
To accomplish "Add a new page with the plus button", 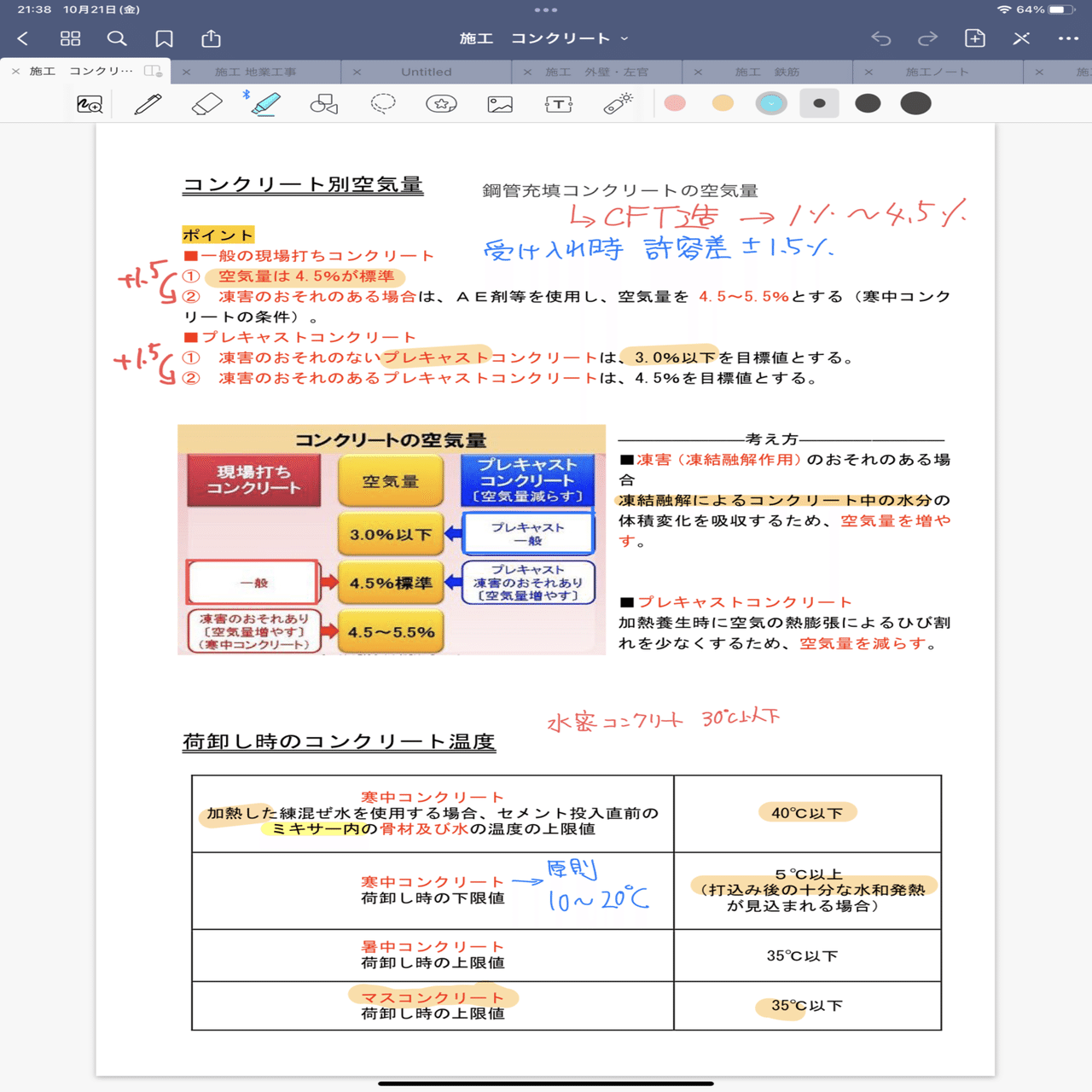I will click(974, 38).
